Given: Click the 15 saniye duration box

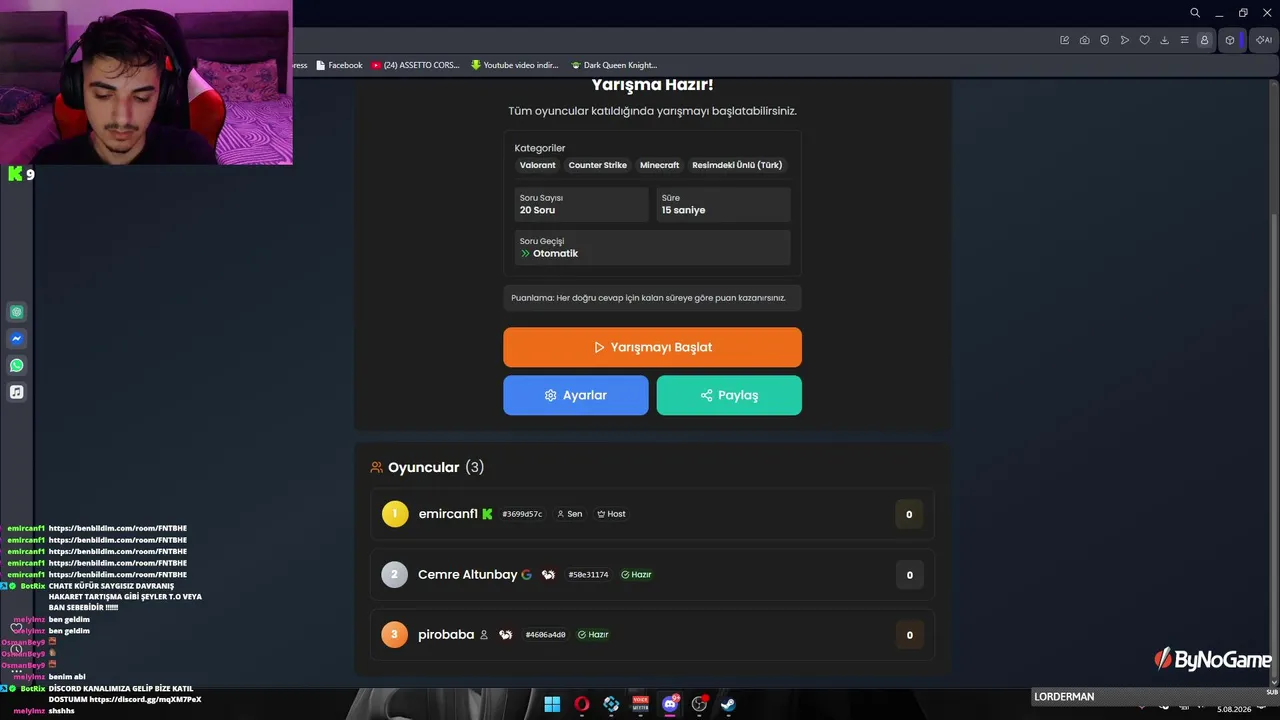Looking at the screenshot, I should coord(724,204).
